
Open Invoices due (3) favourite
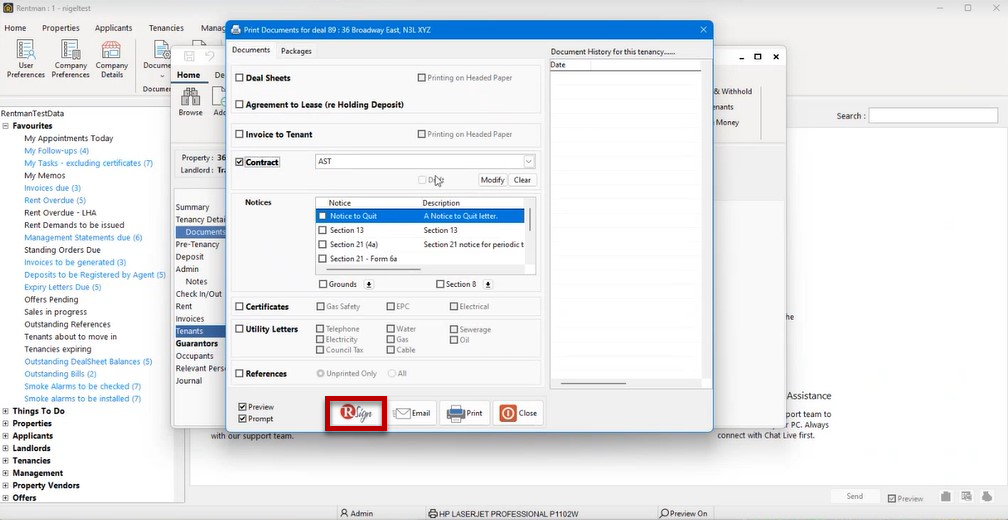point(52,188)
